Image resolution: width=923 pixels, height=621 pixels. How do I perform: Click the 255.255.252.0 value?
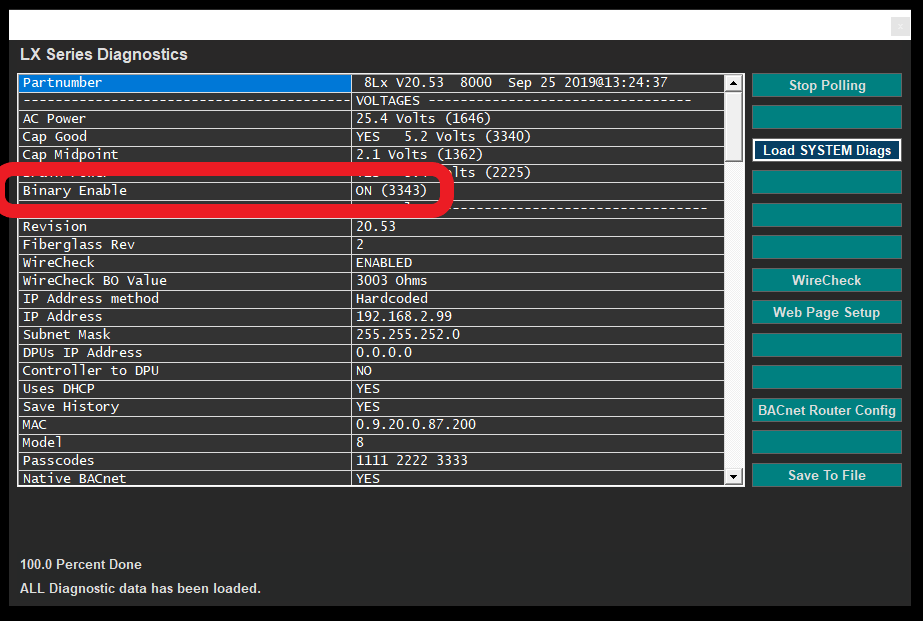click(408, 334)
